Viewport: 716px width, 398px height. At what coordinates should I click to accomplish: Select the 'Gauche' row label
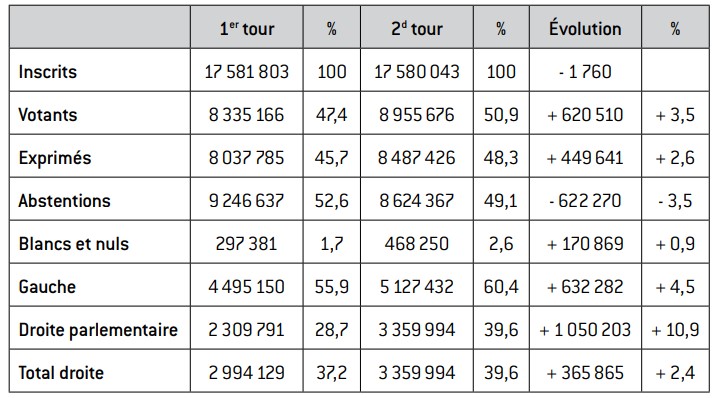coord(47,287)
